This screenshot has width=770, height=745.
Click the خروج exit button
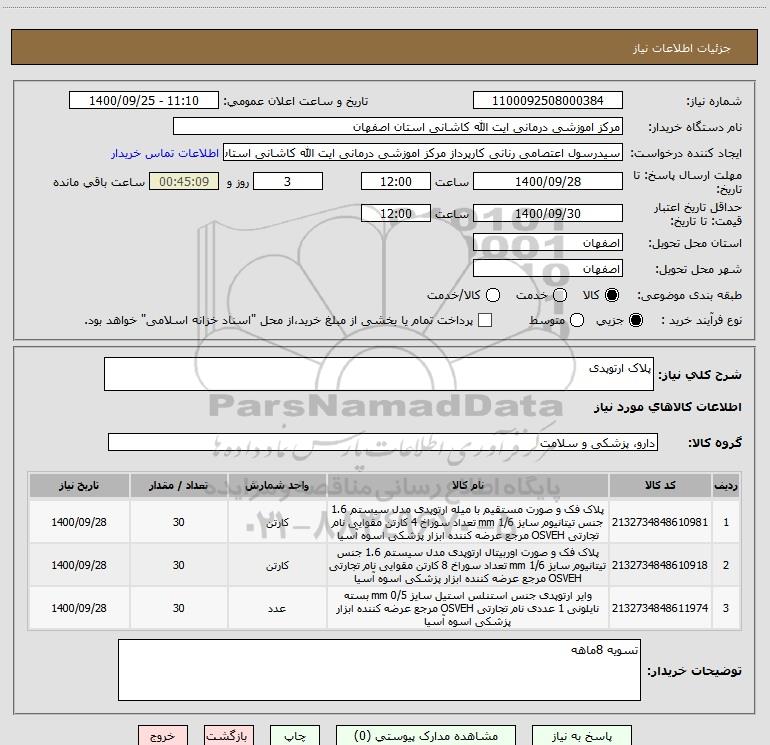(x=163, y=736)
